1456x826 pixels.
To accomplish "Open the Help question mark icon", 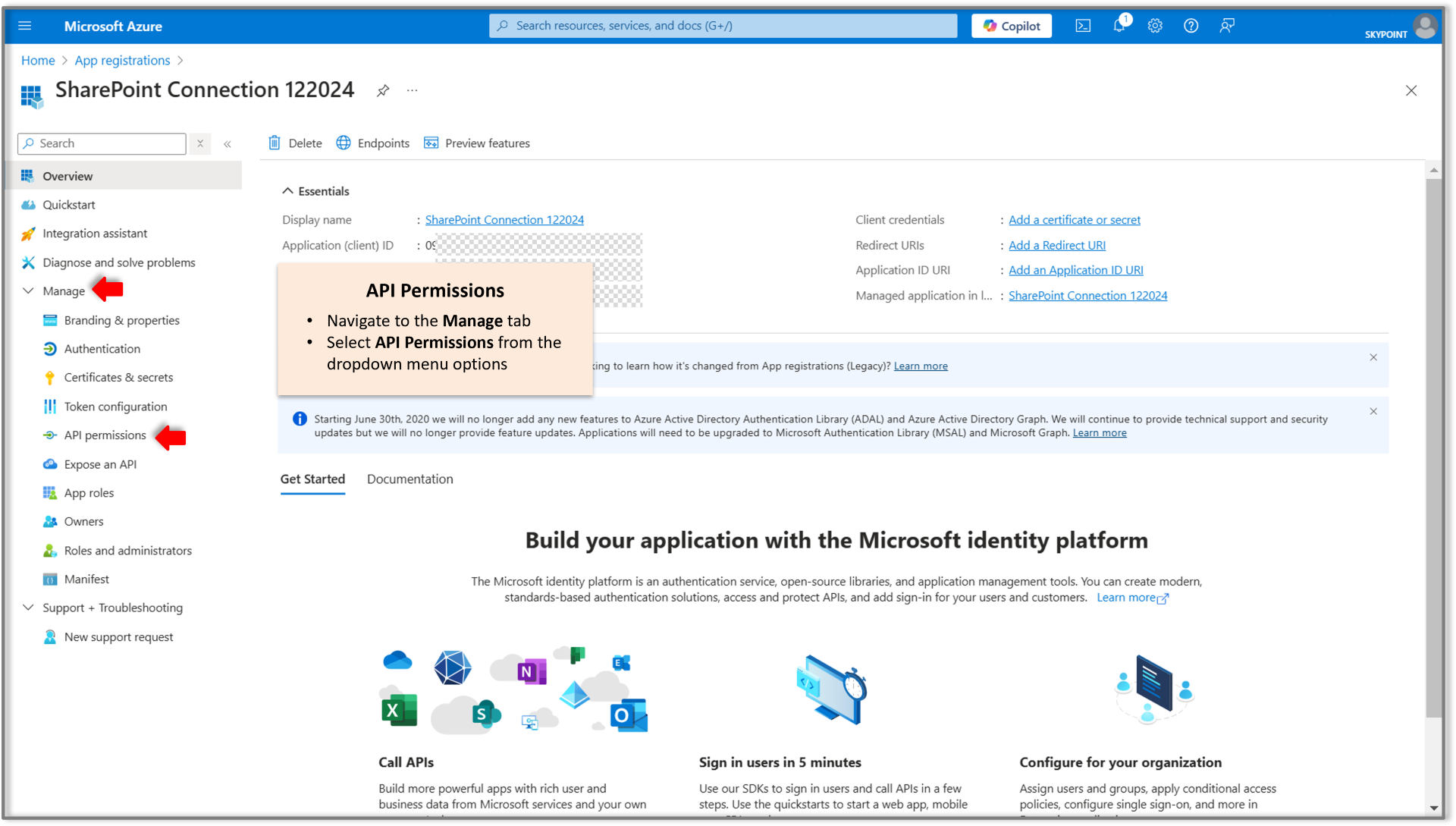I will (1191, 26).
